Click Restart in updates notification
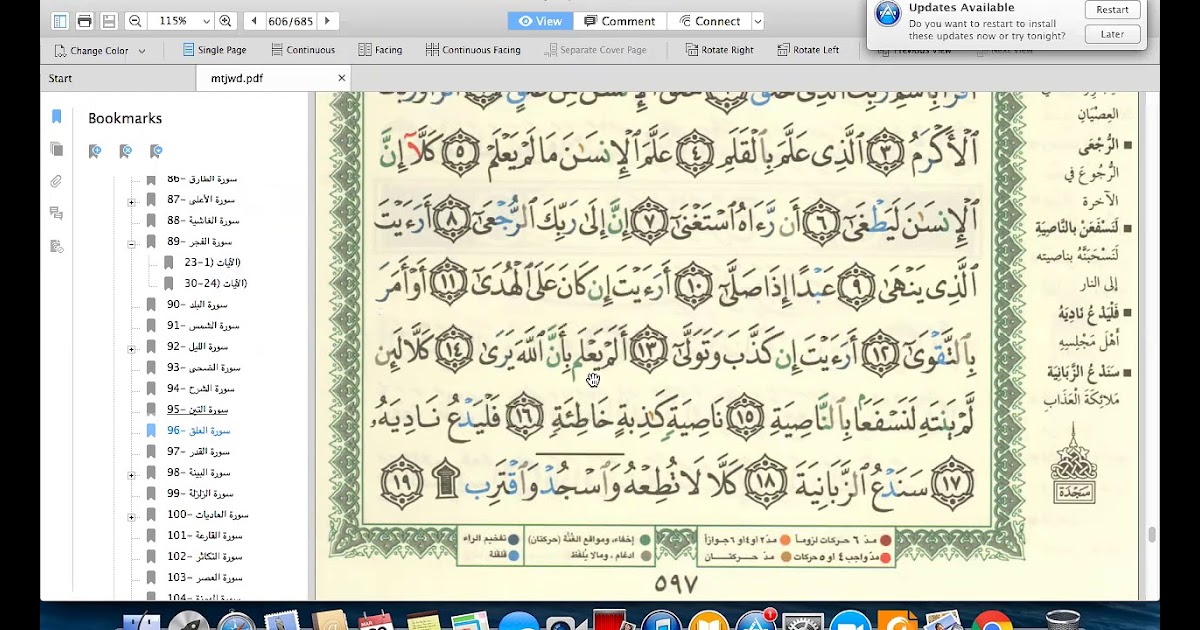Image resolution: width=1200 pixels, height=630 pixels. coord(1112,10)
